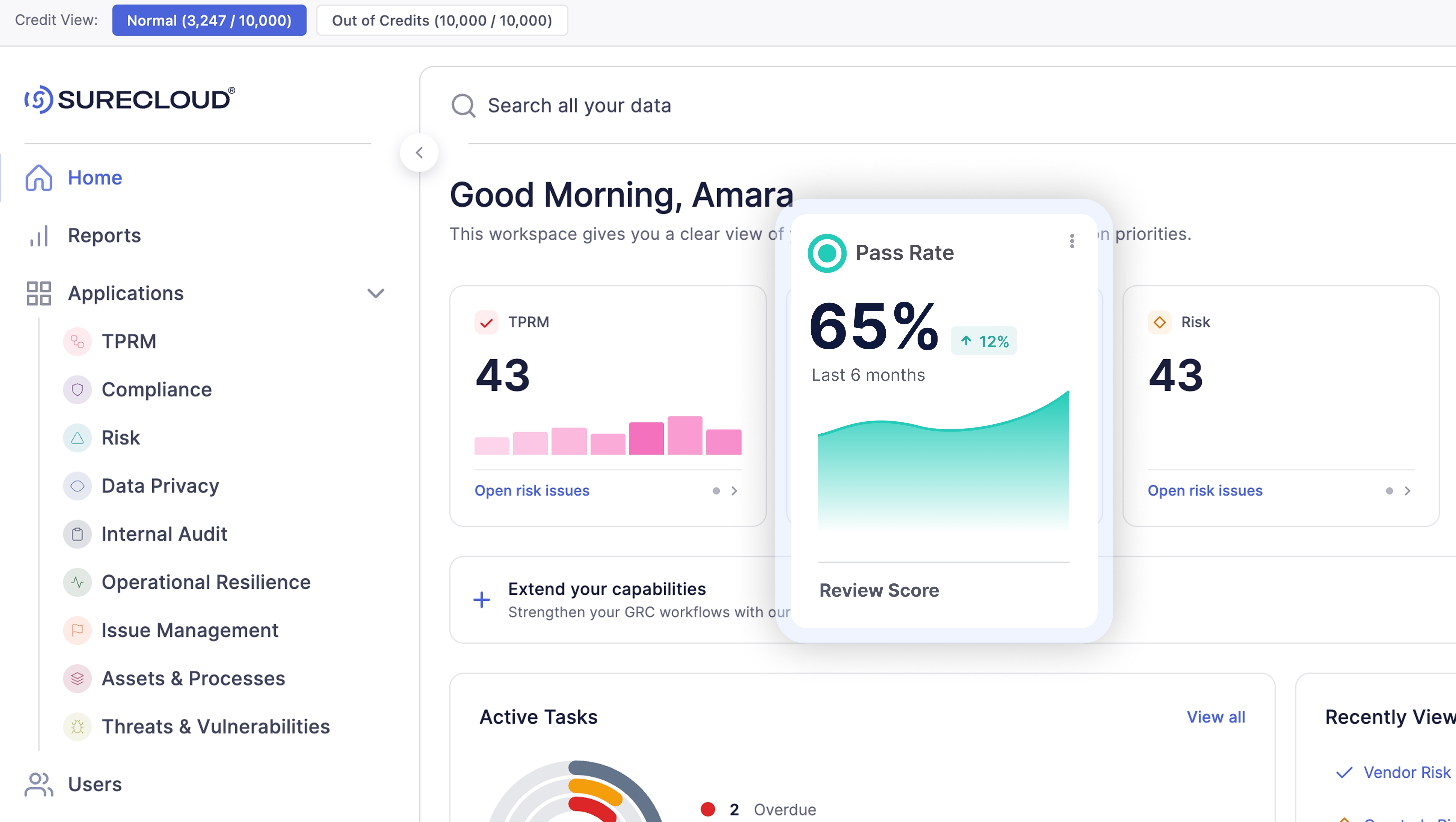Click the Data Privacy icon
The image size is (1456, 822).
pyautogui.click(x=77, y=486)
